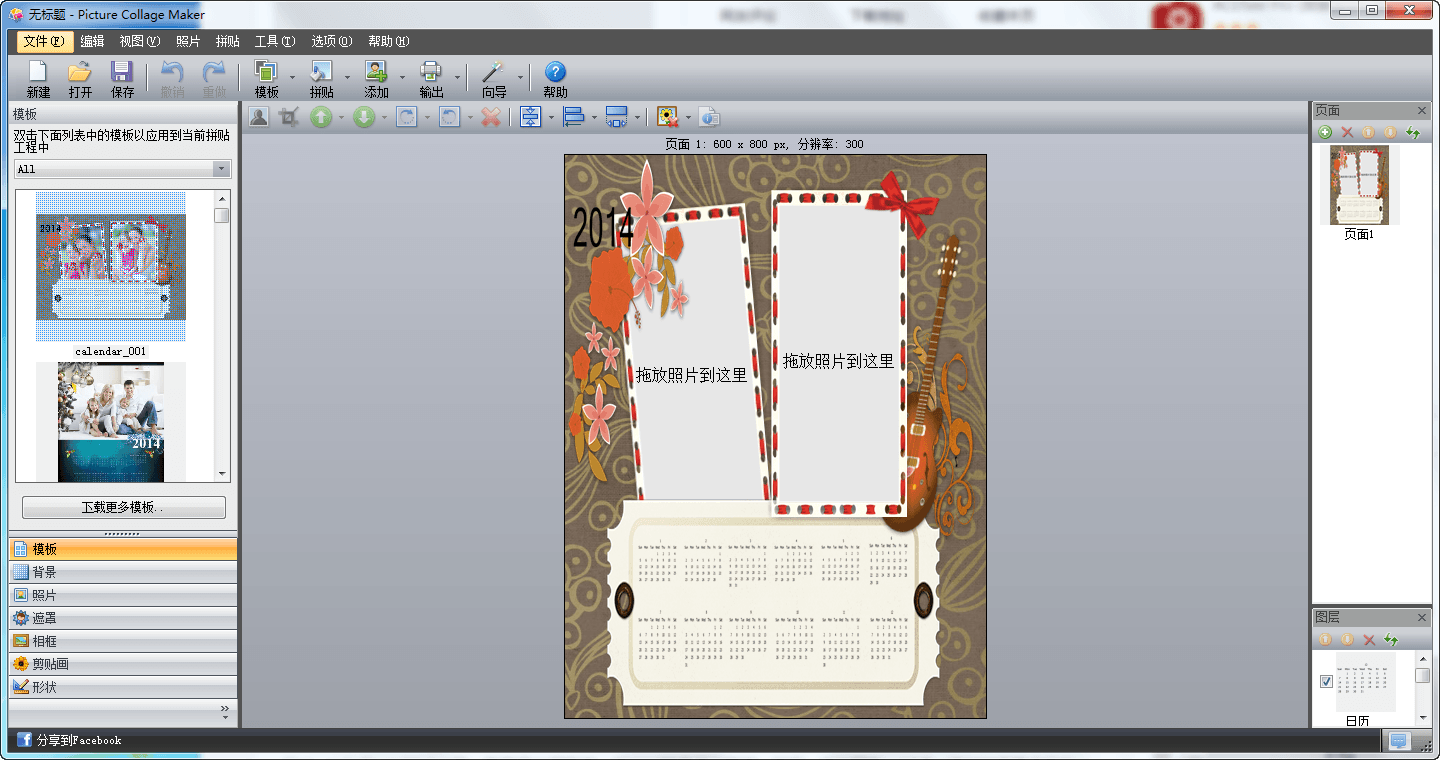Open the 文件(F) menu
This screenshot has height=760, width=1440.
pyautogui.click(x=45, y=41)
